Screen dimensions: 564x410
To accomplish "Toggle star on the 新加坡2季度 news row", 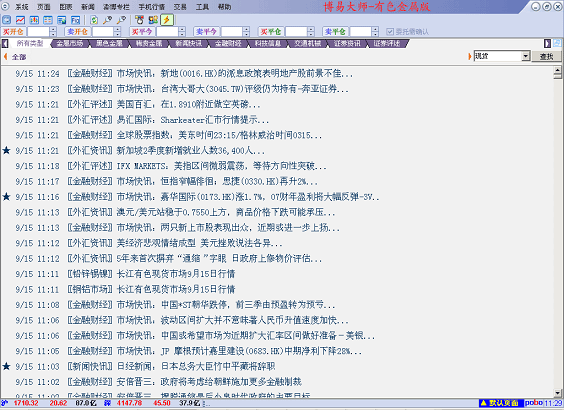I will click(6, 150).
